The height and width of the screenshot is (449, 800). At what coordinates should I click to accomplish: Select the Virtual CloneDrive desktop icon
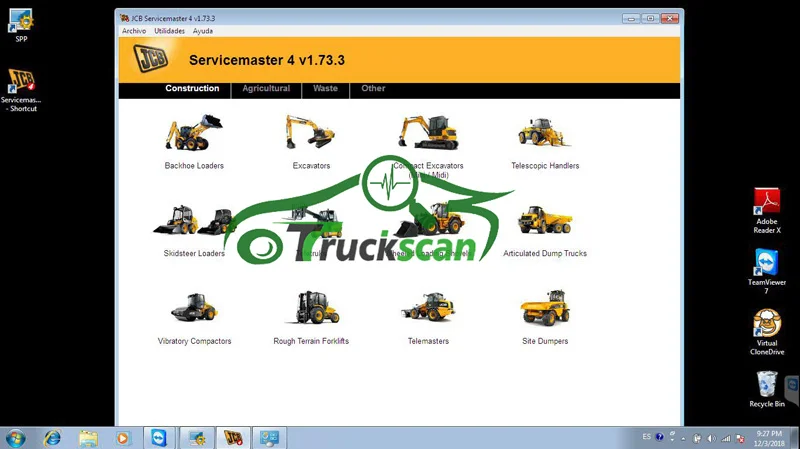pos(767,332)
